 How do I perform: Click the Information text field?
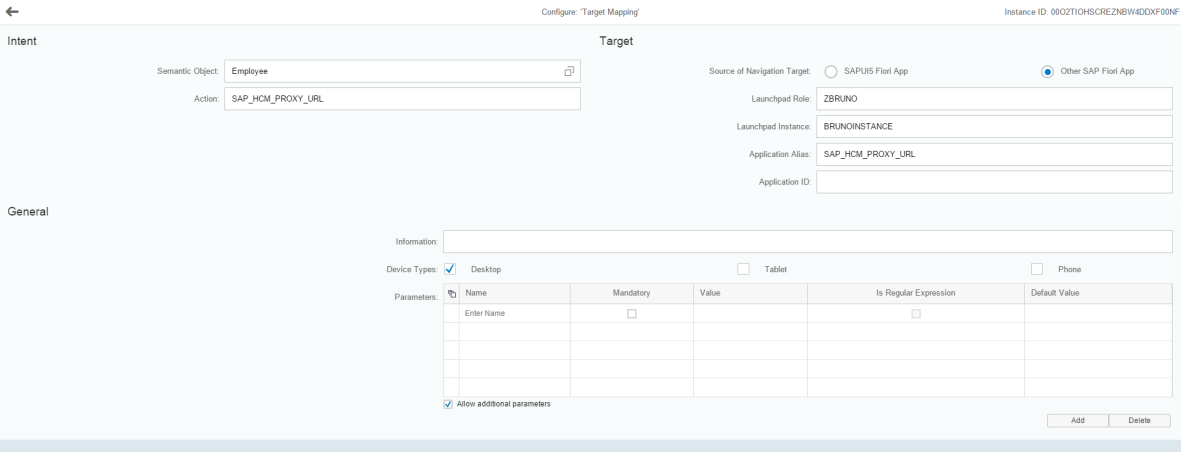(x=806, y=242)
